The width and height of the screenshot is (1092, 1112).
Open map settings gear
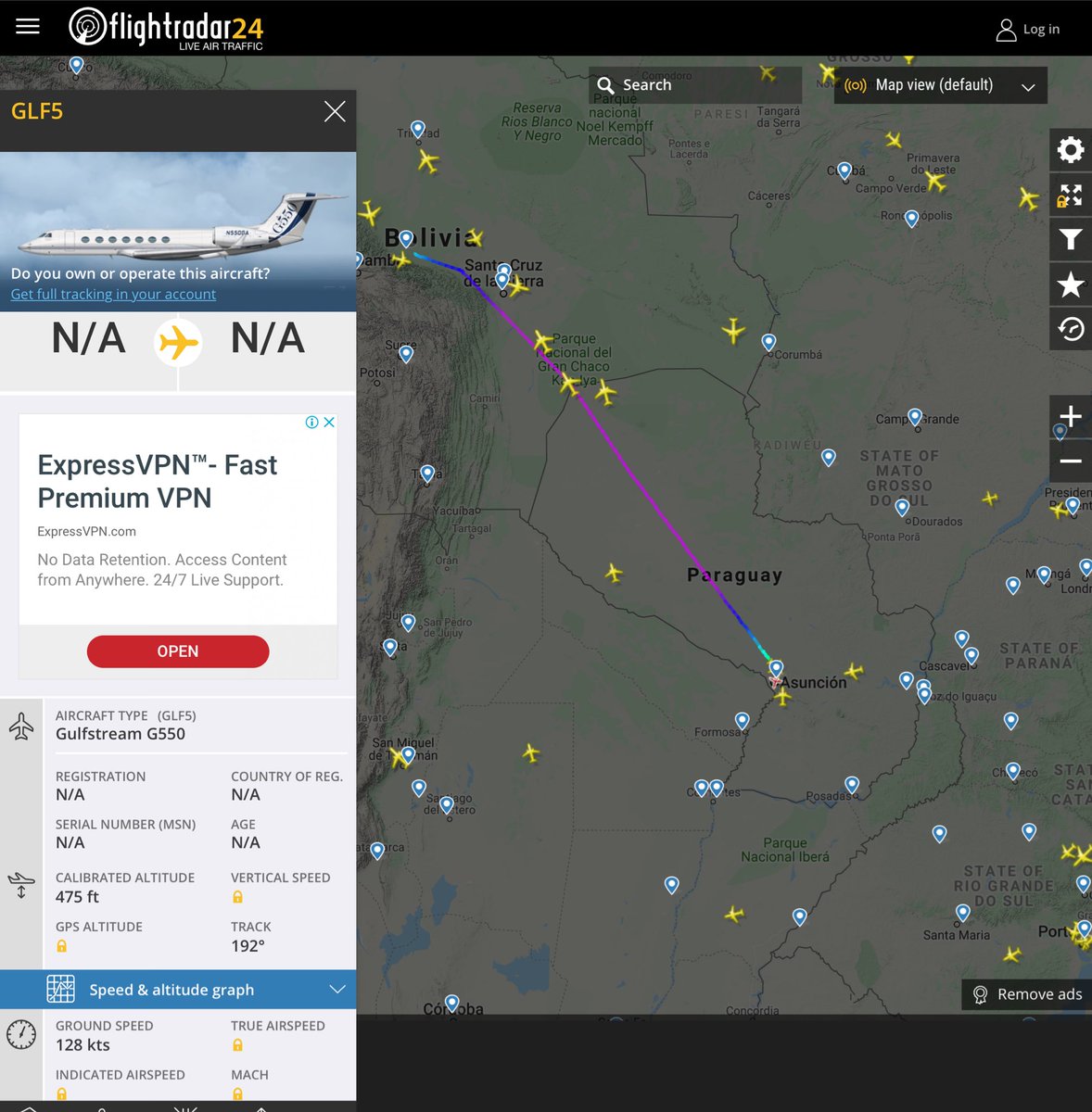(1071, 150)
